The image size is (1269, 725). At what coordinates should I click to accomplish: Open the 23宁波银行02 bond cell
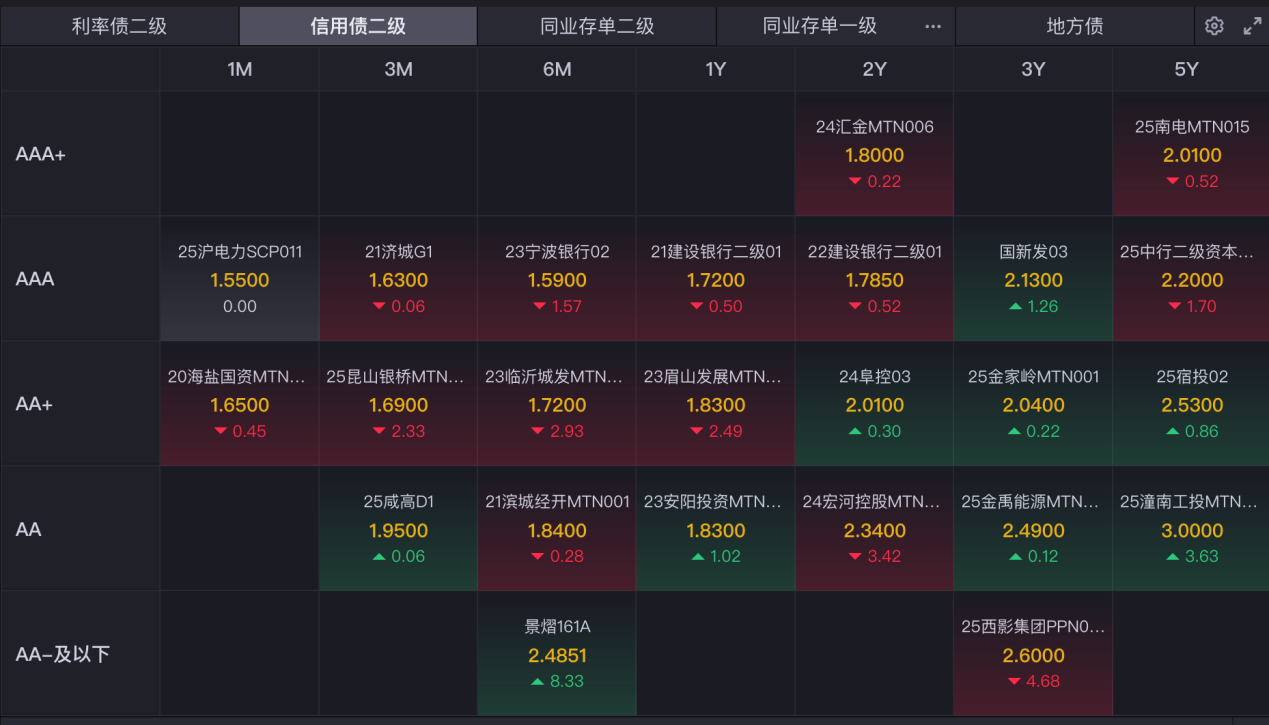557,279
